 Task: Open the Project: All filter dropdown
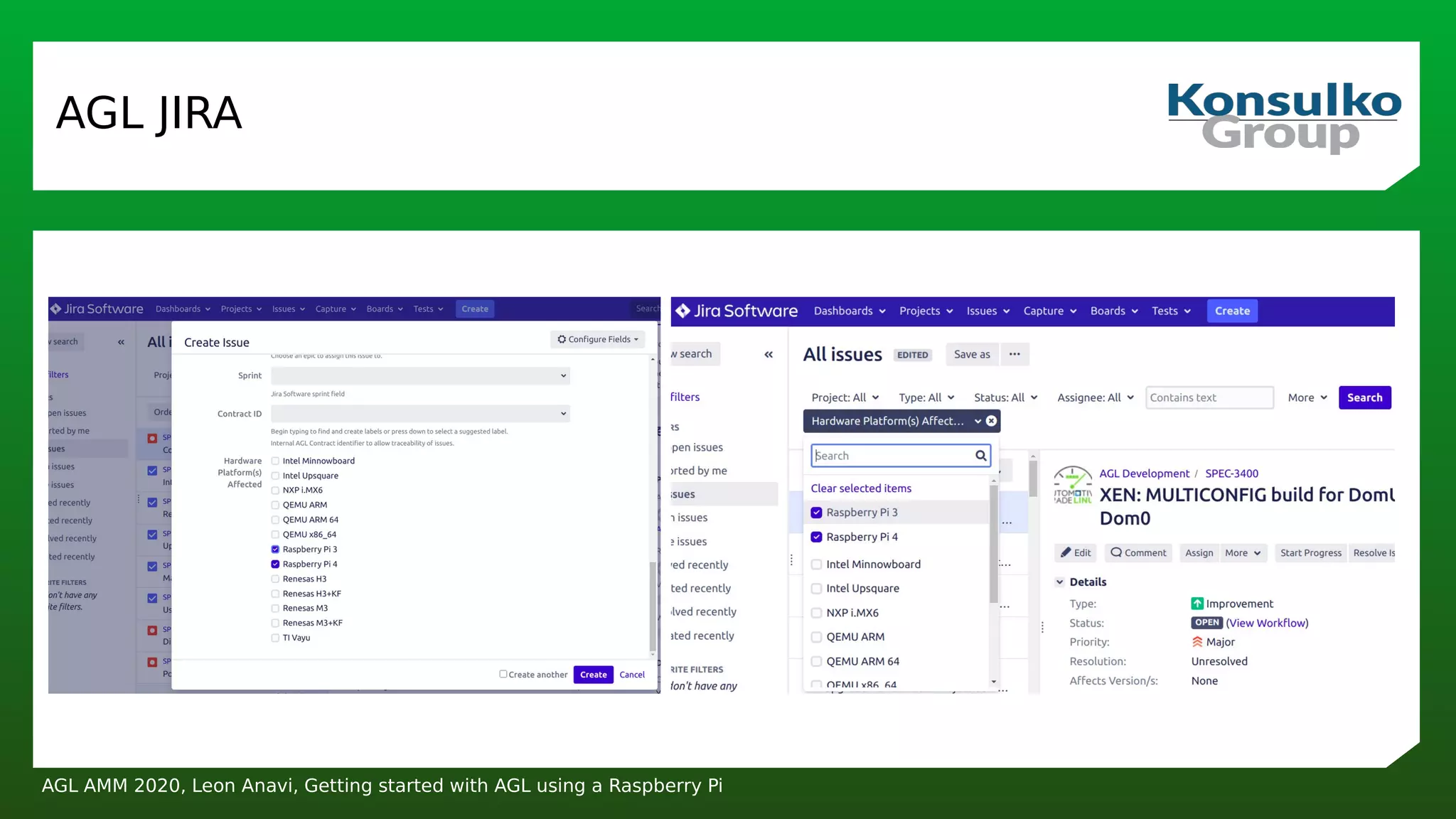tap(845, 397)
